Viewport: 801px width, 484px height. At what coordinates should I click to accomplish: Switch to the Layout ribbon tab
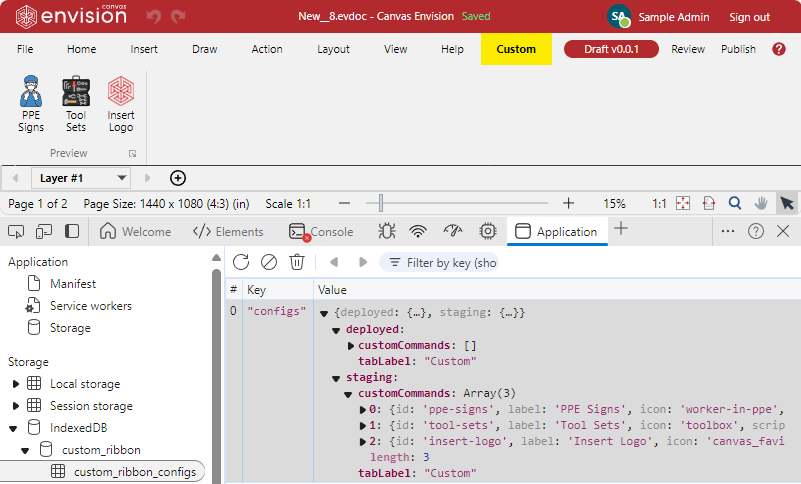pyautogui.click(x=333, y=49)
